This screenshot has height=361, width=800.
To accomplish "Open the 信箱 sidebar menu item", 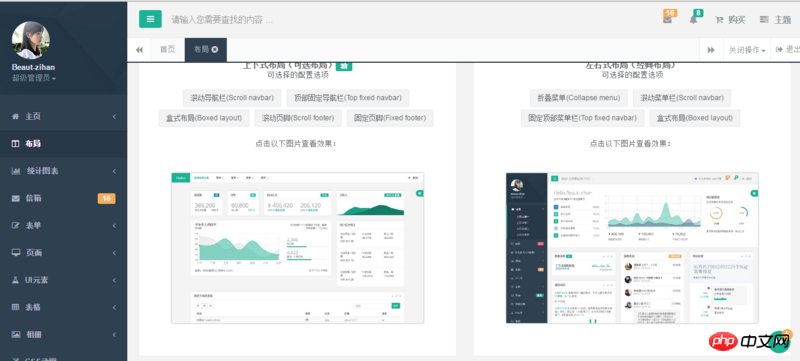I will click(x=63, y=198).
